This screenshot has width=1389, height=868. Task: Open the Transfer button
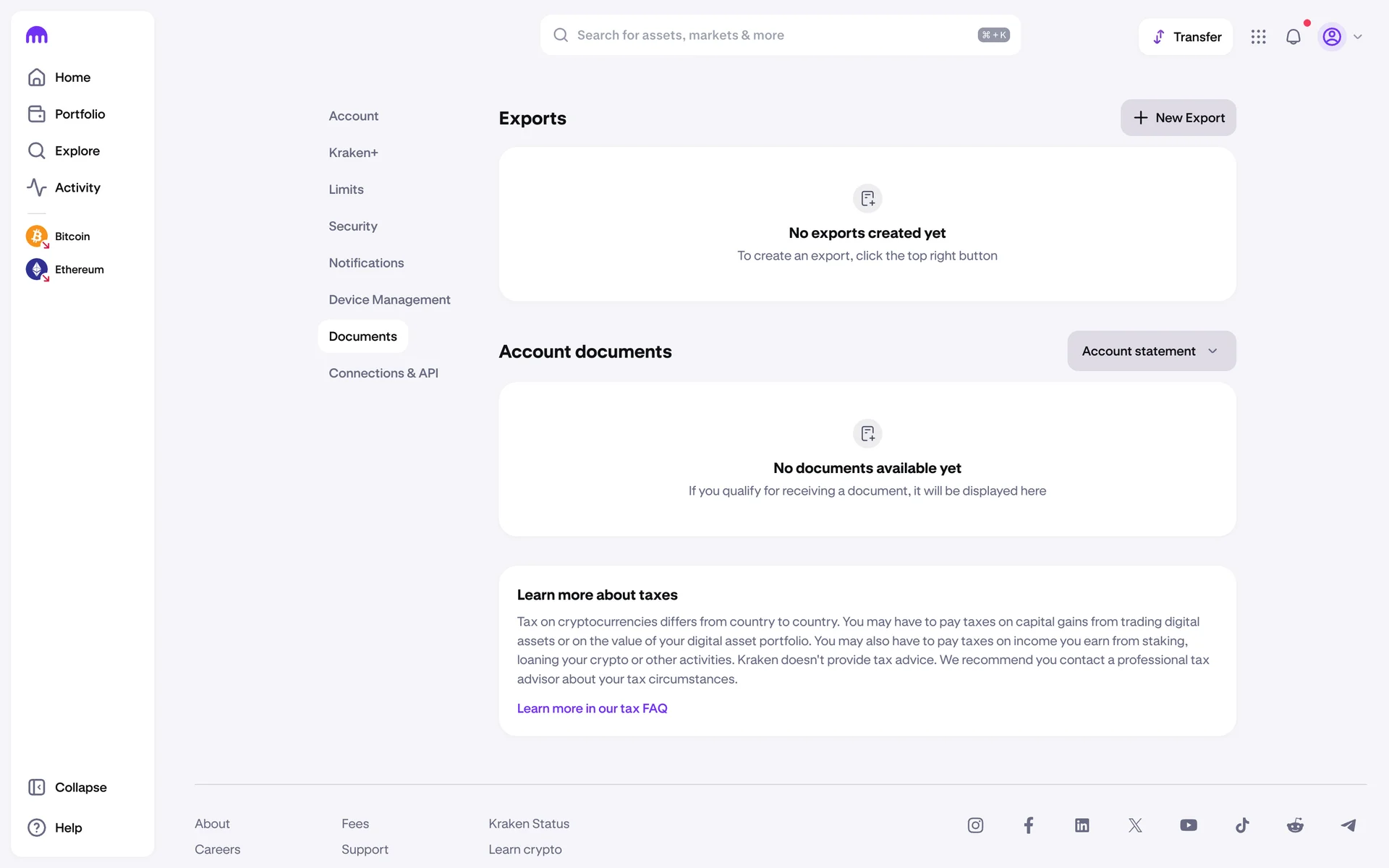click(x=1185, y=37)
